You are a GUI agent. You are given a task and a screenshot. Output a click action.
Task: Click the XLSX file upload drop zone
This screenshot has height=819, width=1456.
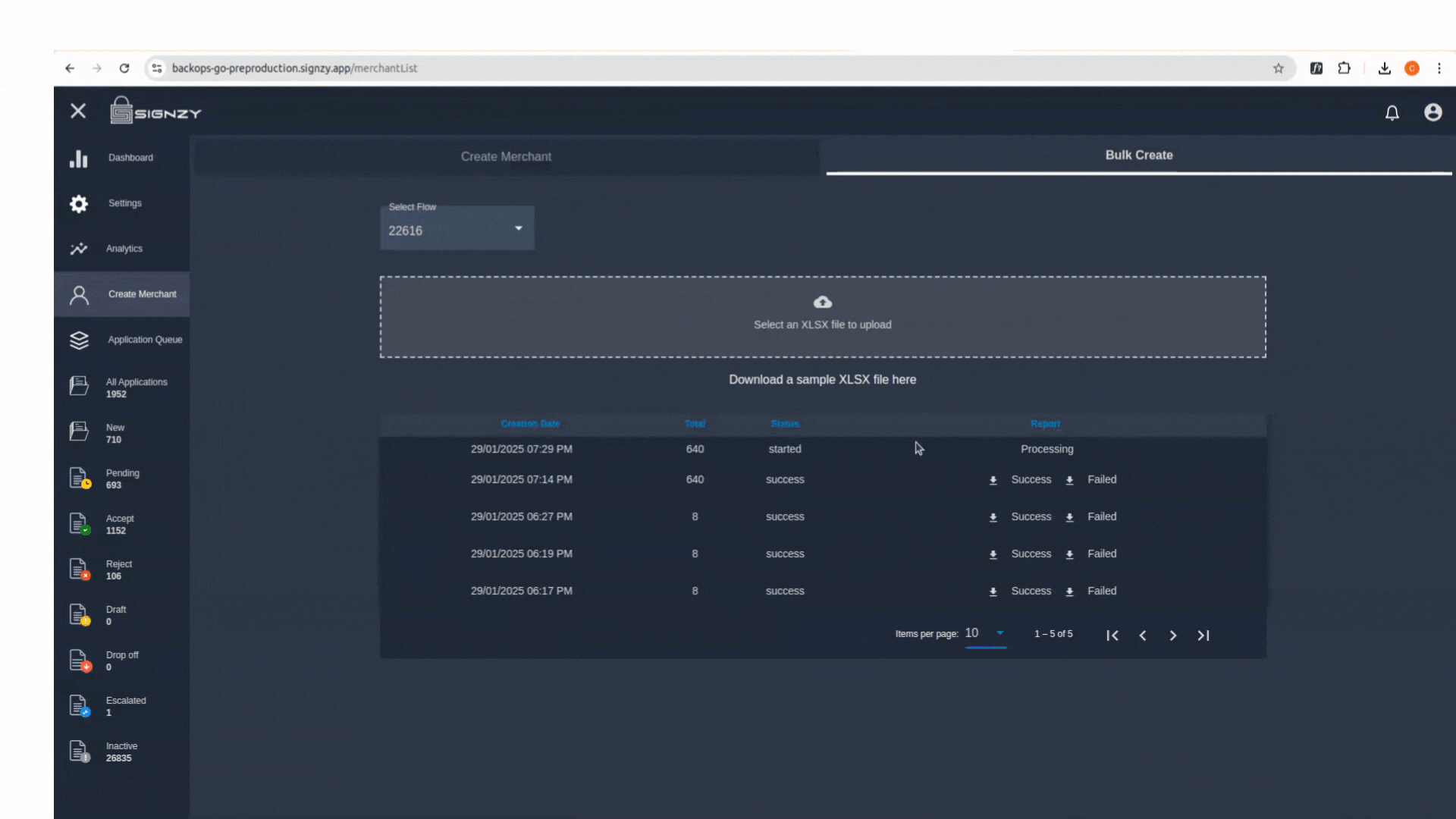click(823, 317)
